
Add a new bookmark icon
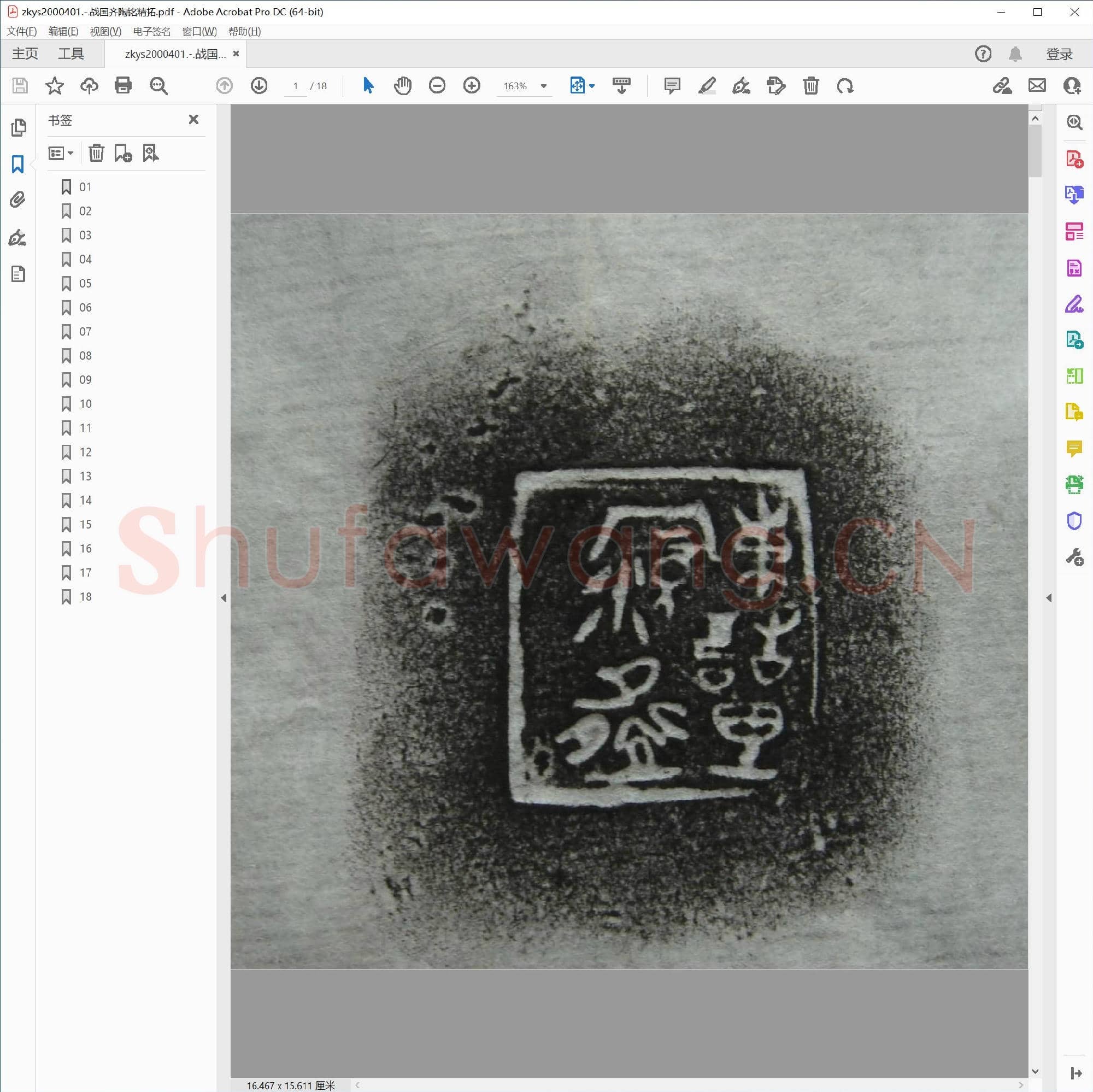[123, 153]
